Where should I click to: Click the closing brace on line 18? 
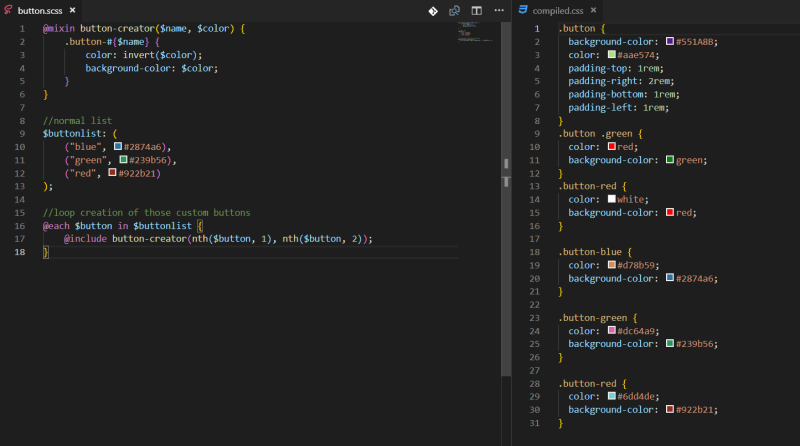click(x=45, y=252)
